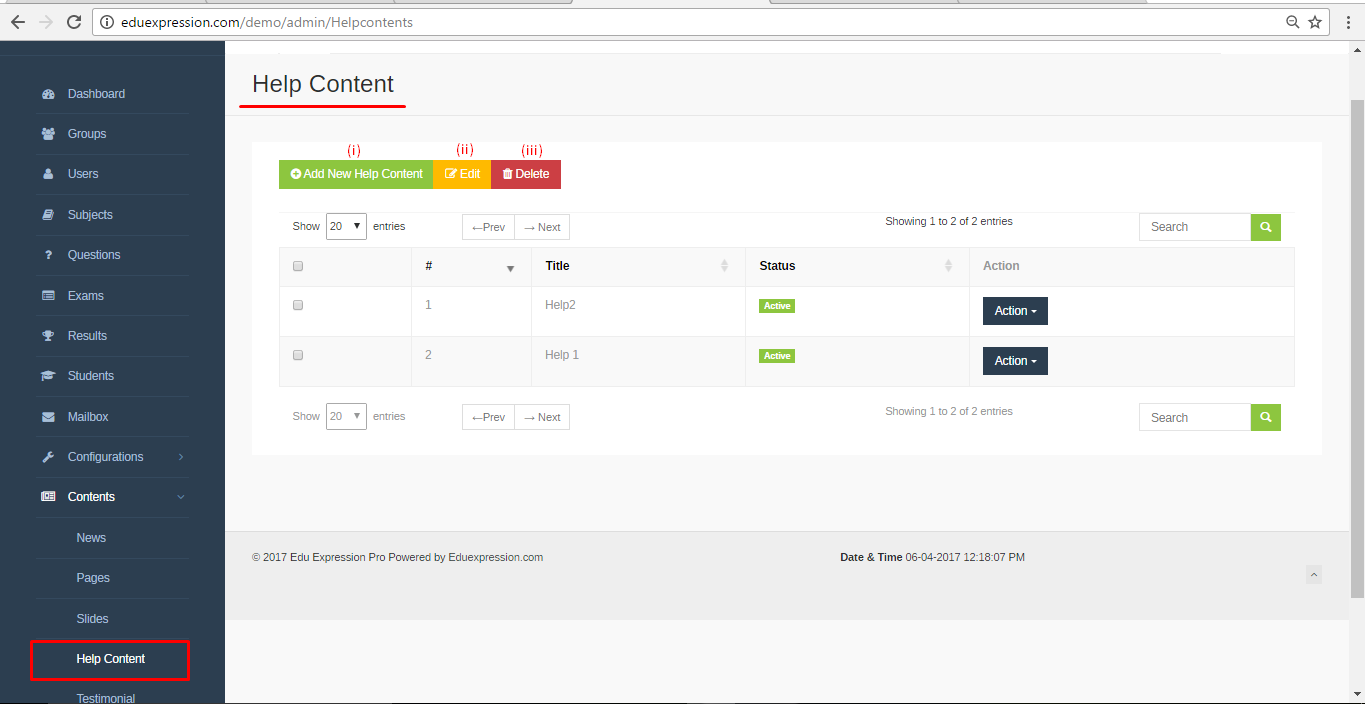Click Active status badge for Help 1
The height and width of the screenshot is (704, 1365).
(777, 356)
